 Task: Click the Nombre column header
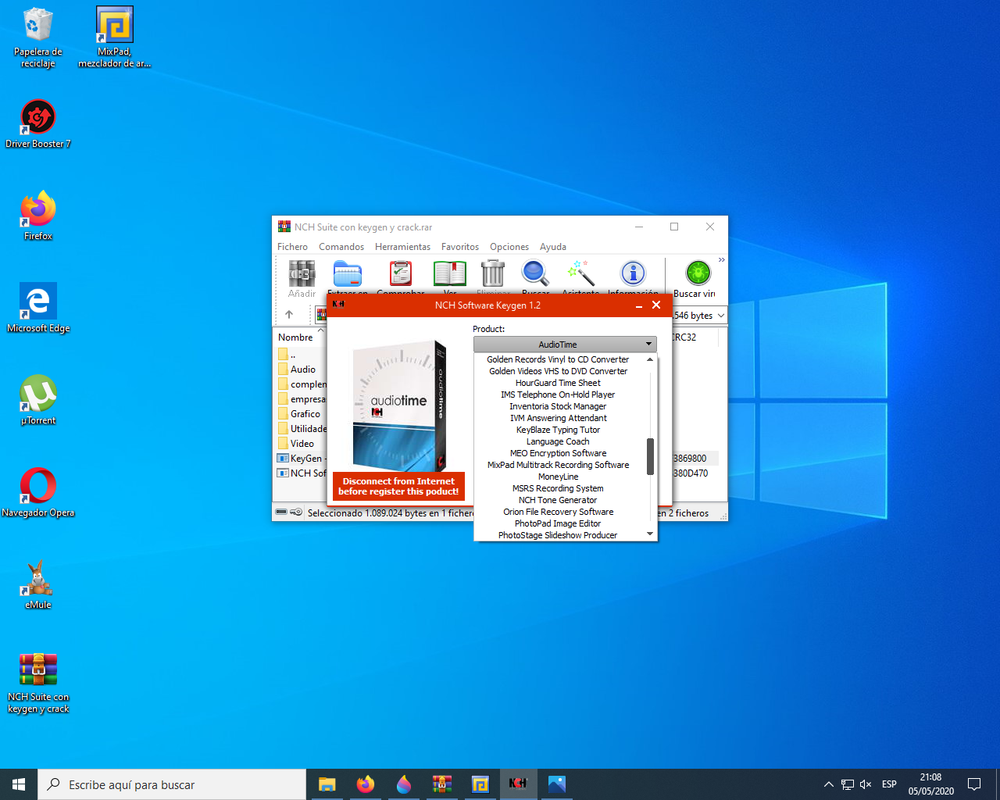tap(296, 337)
